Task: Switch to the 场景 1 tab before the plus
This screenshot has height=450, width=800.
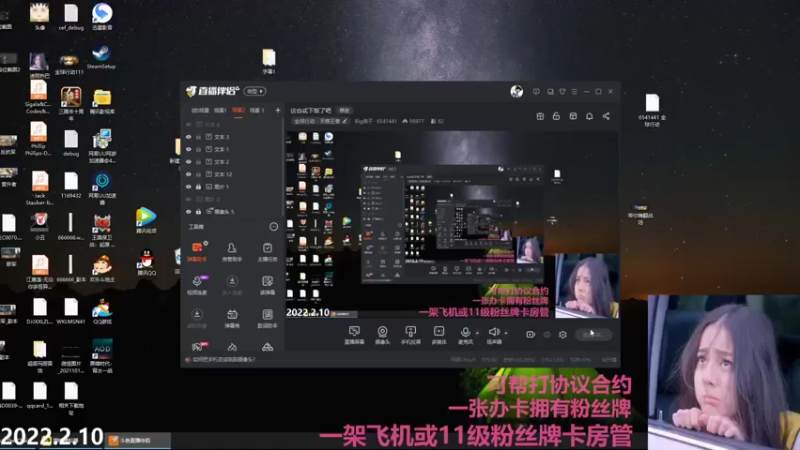Action: pos(257,110)
